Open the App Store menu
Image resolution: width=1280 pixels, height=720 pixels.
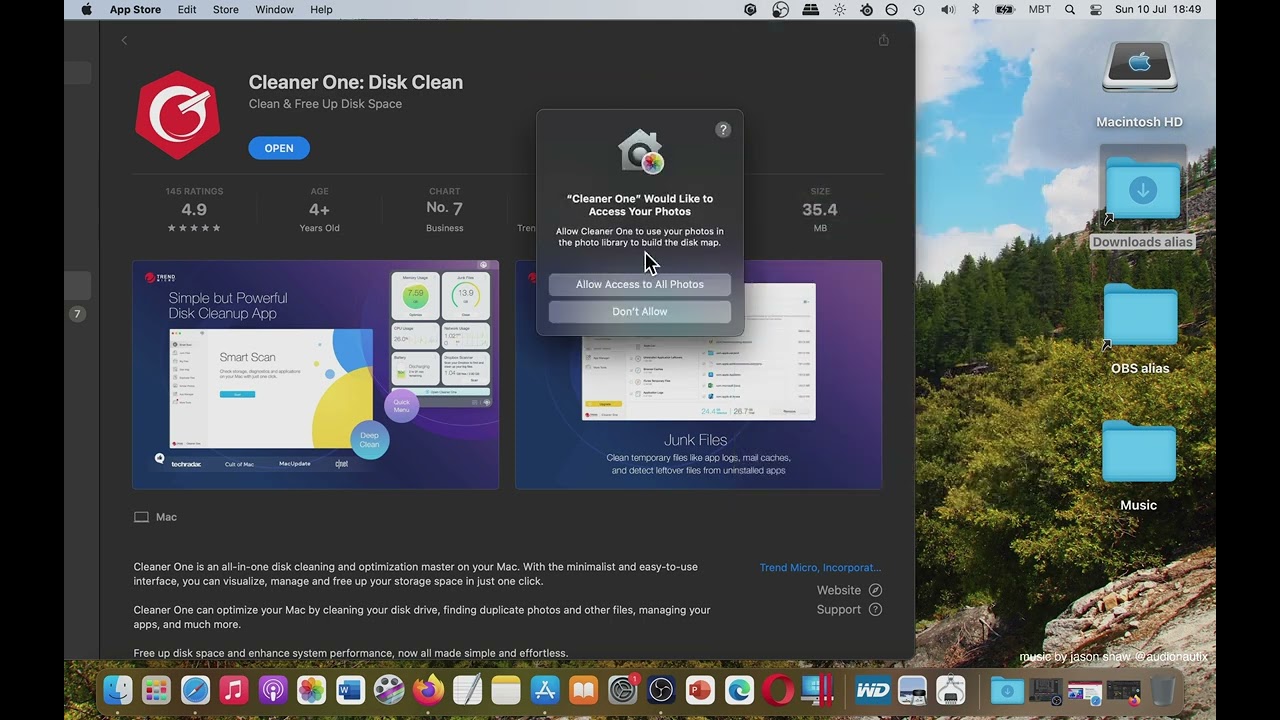(135, 9)
